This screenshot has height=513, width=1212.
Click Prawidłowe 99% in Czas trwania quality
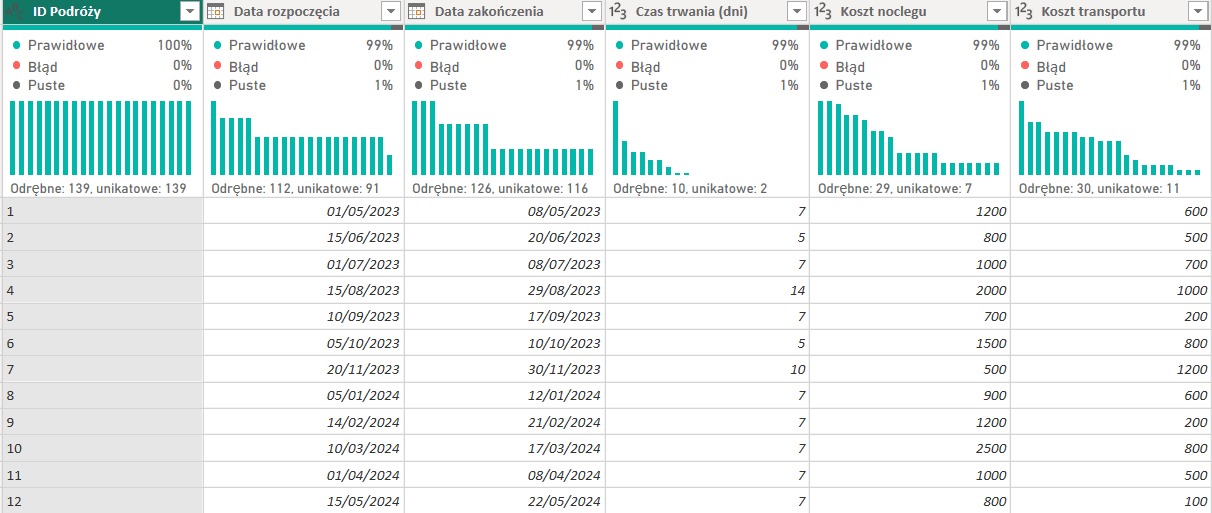click(x=706, y=46)
